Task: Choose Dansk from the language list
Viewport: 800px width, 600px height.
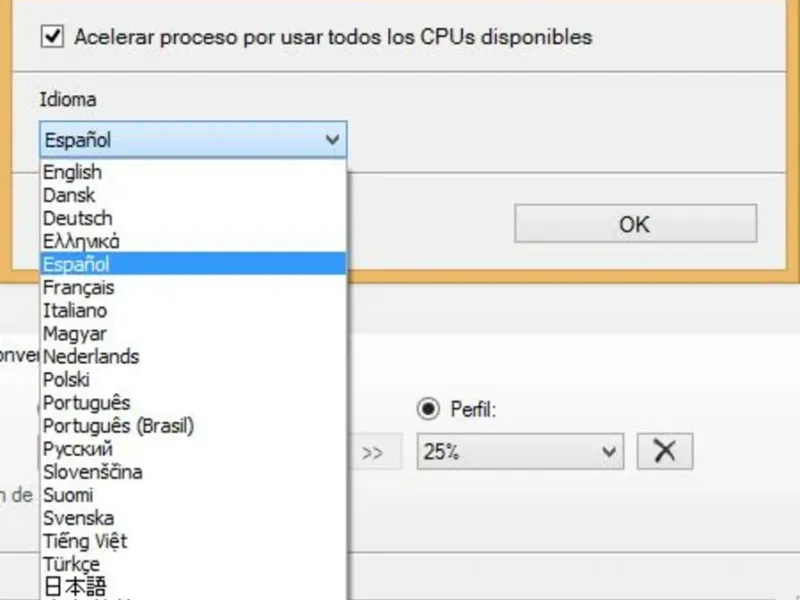Action: click(x=69, y=195)
